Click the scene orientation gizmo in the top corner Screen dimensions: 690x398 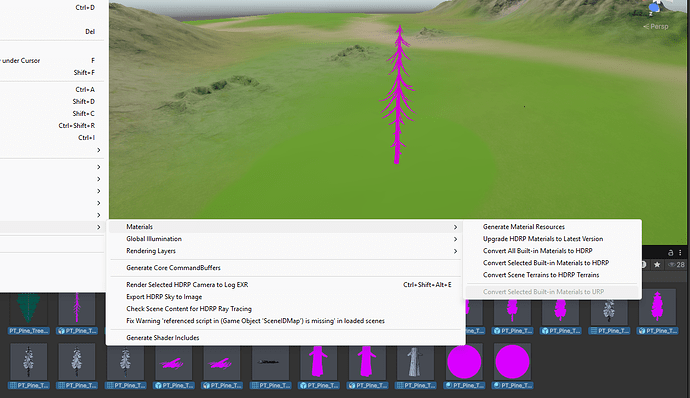[x=658, y=7]
